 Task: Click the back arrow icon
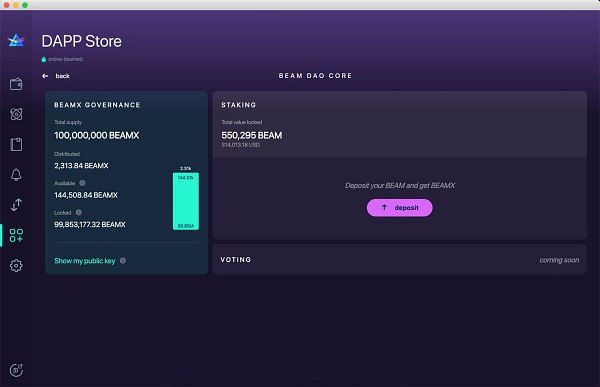[45, 76]
